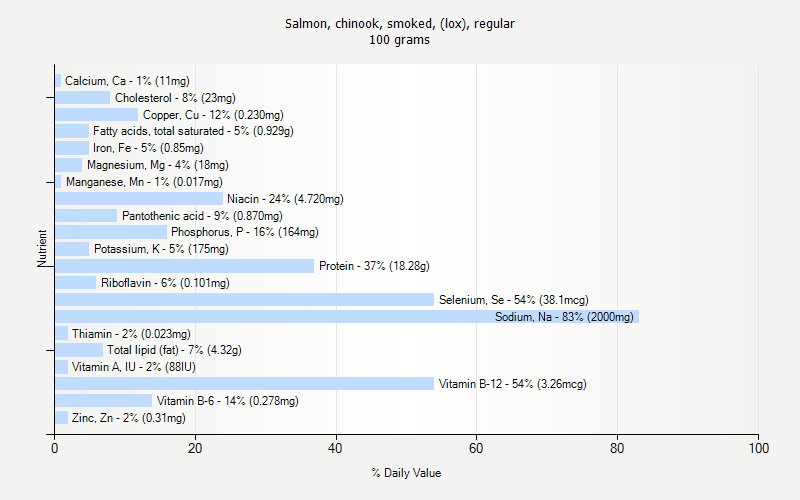Click the Selenium, Se bar
Viewport: 800px width, 500px height.
(244, 300)
